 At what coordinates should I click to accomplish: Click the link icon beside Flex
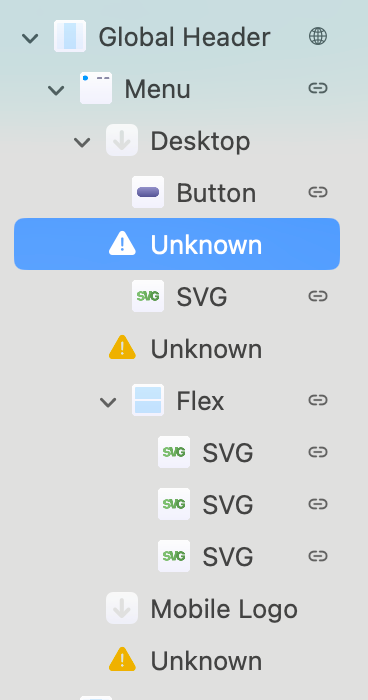pyautogui.click(x=318, y=400)
